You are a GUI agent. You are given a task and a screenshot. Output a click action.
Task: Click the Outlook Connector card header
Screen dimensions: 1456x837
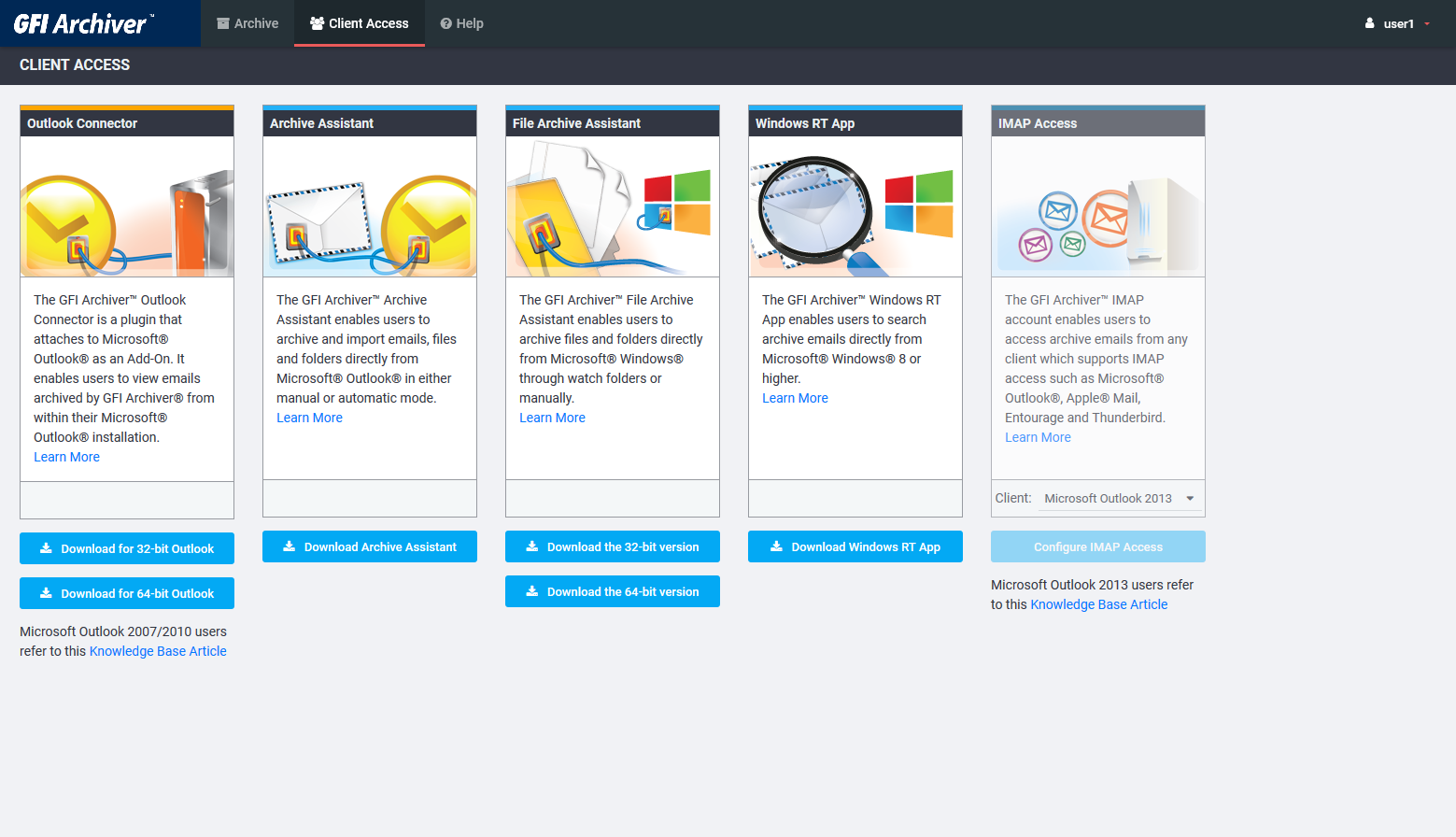(127, 123)
